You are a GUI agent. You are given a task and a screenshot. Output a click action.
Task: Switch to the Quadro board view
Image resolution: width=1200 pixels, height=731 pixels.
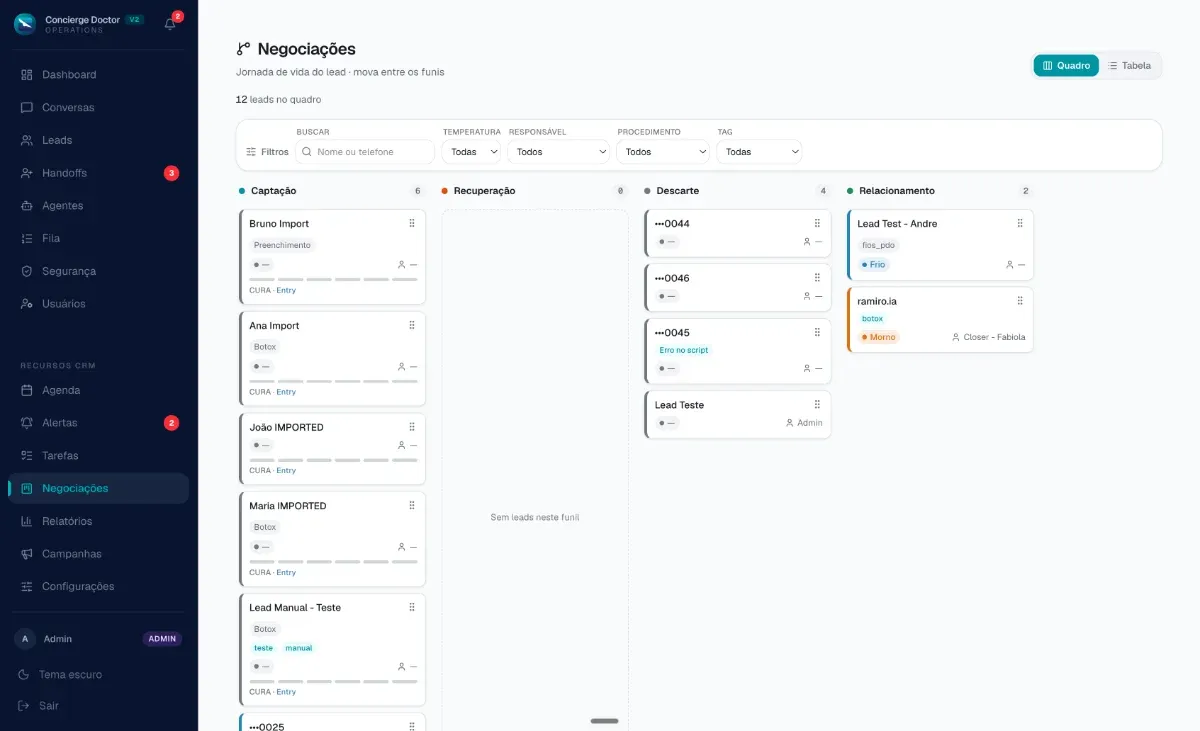tap(1066, 65)
